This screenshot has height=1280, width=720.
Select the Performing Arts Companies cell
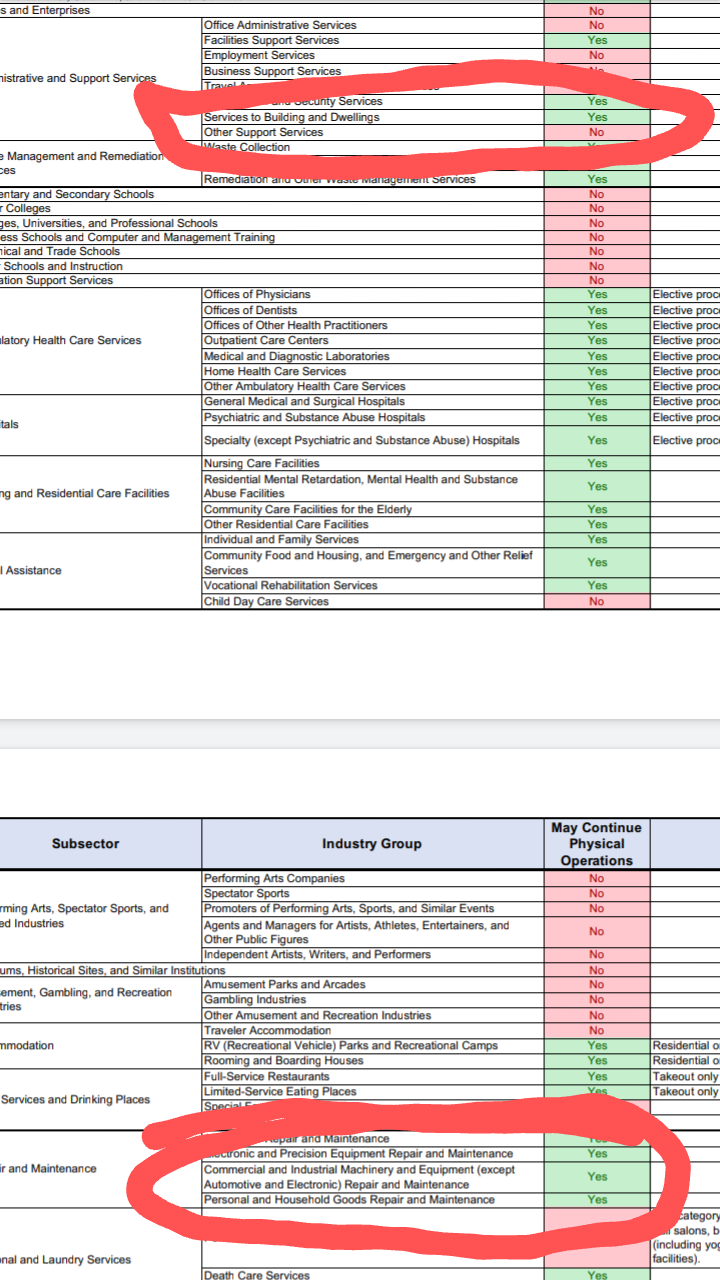tap(373, 878)
